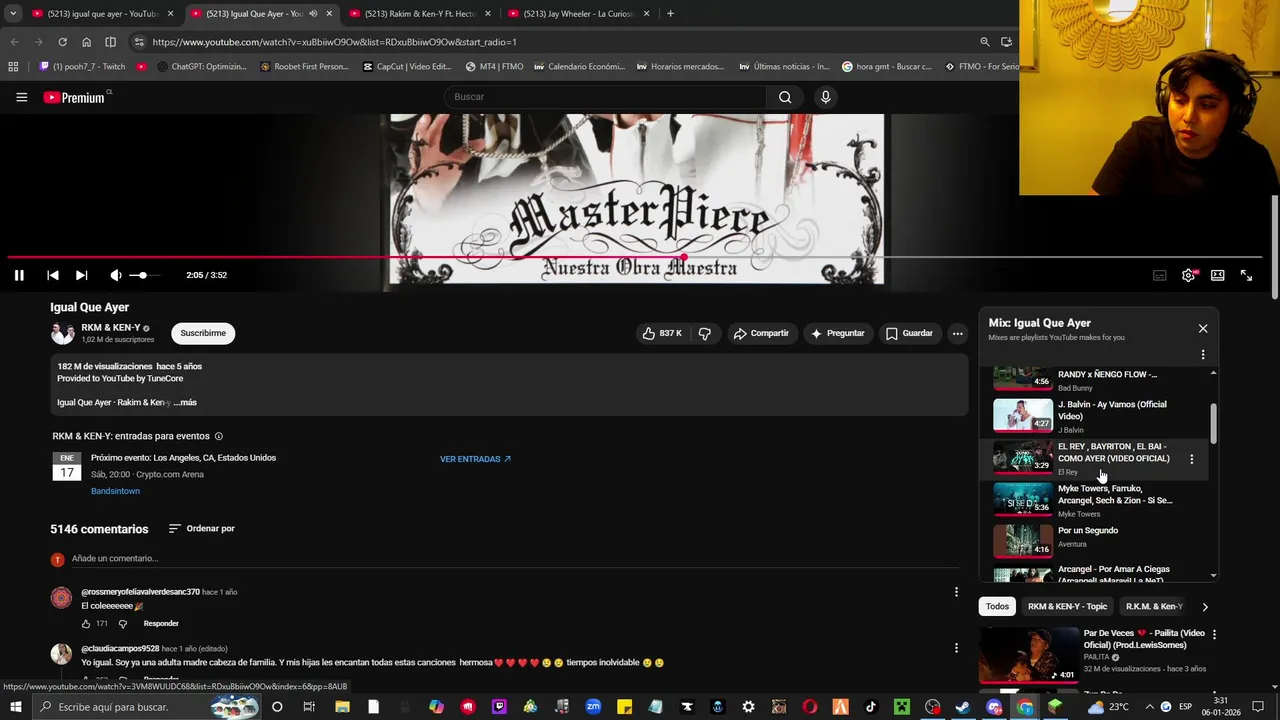Open the CapCut | Video Edit bookmark
This screenshot has height=720, width=1280.
[407, 67]
